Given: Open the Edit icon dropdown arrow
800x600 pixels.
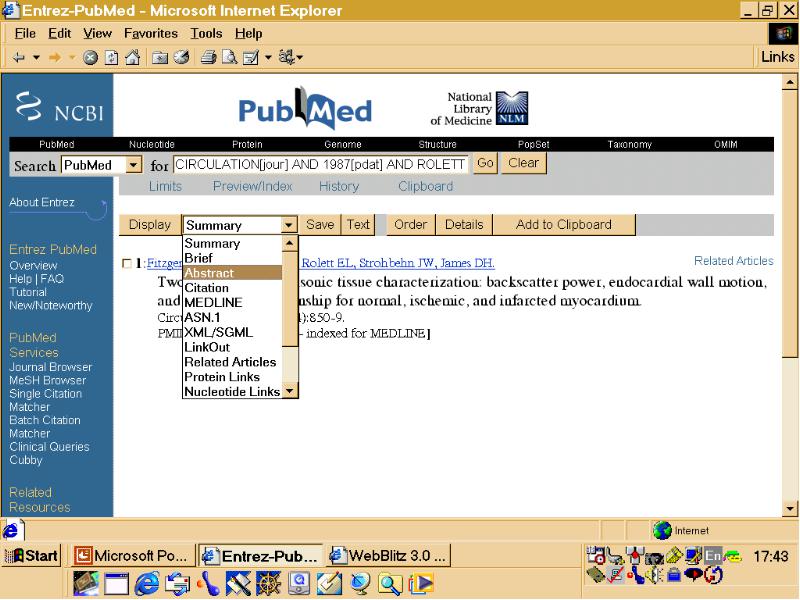Looking at the screenshot, I should coord(268,57).
